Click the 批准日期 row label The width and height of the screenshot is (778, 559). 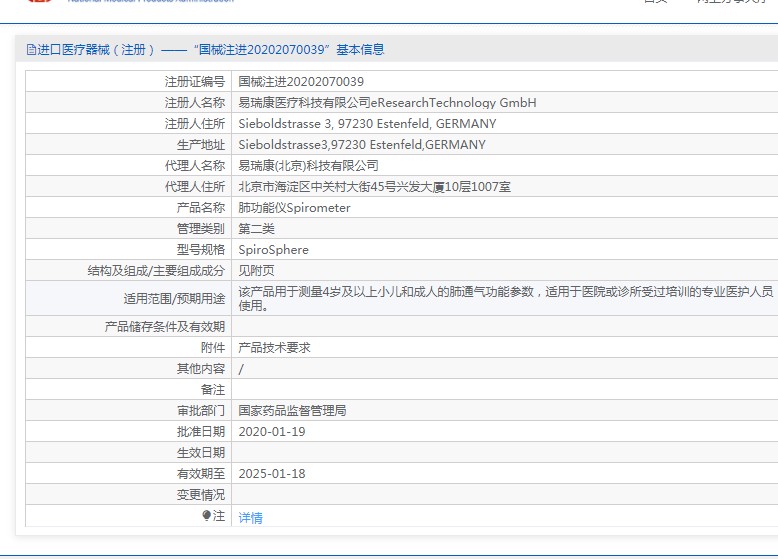click(x=201, y=432)
